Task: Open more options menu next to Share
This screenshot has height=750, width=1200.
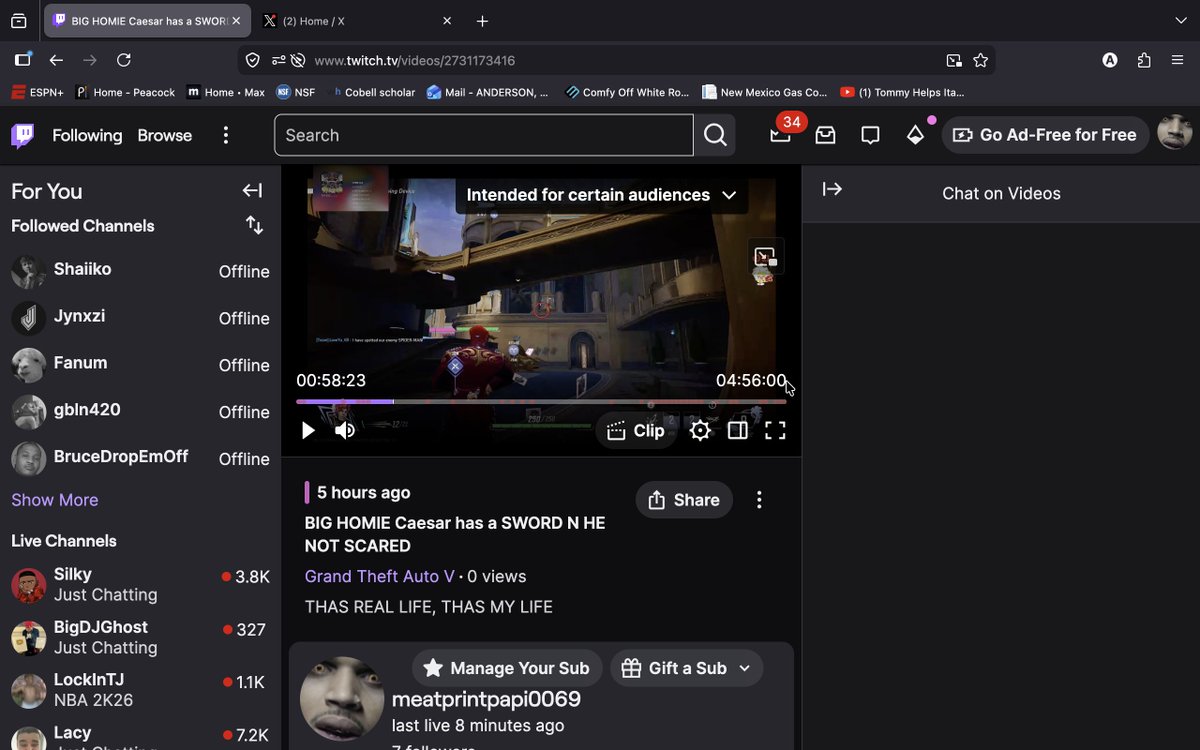Action: [x=759, y=500]
